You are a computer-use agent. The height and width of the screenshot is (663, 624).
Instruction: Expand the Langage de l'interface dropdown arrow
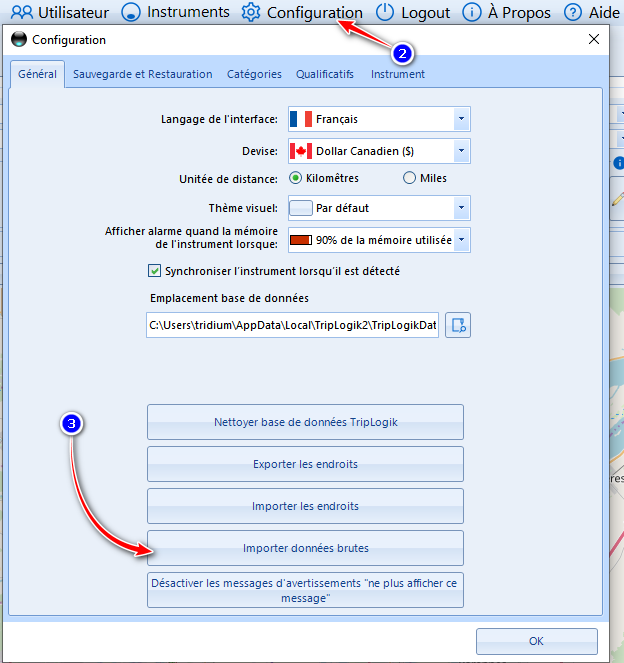pos(461,119)
